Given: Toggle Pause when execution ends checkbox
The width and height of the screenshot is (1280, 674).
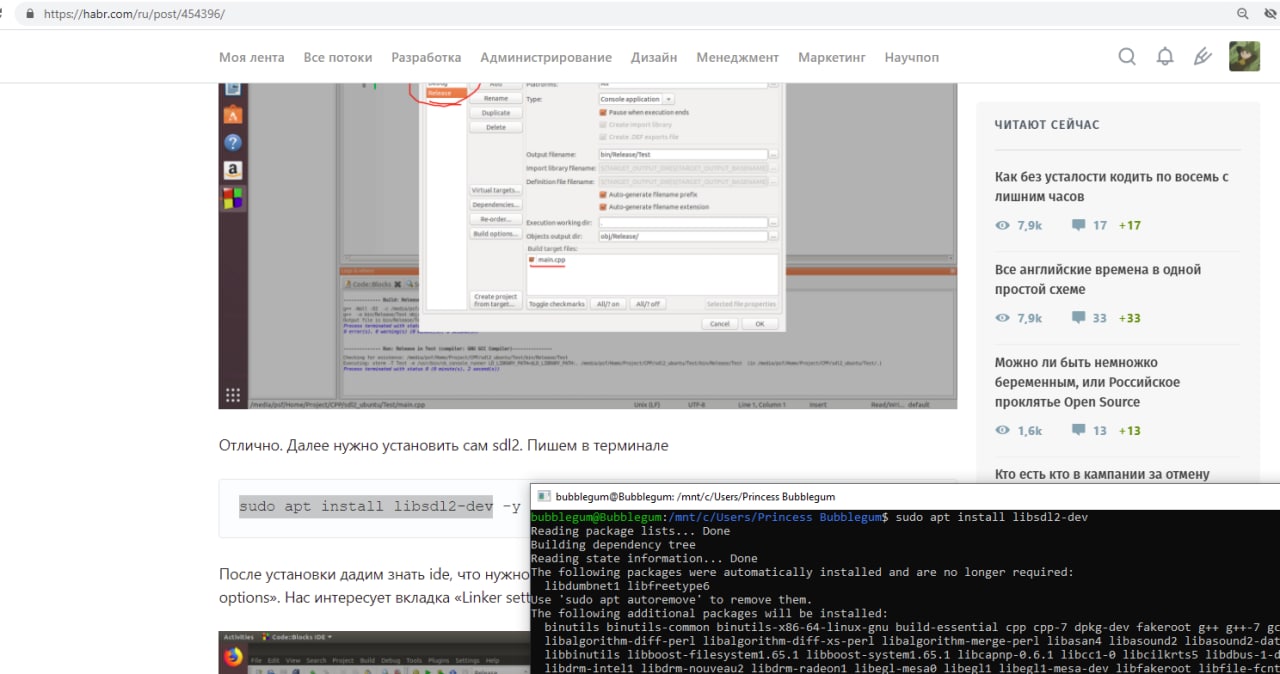Looking at the screenshot, I should click(x=602, y=113).
